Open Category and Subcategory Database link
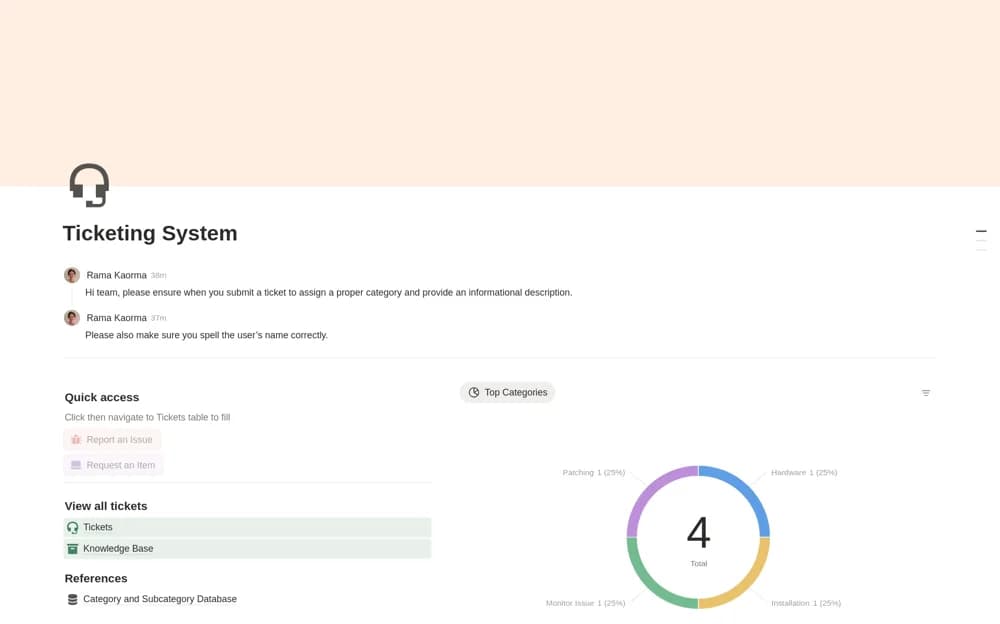The height and width of the screenshot is (624, 1000). (159, 599)
